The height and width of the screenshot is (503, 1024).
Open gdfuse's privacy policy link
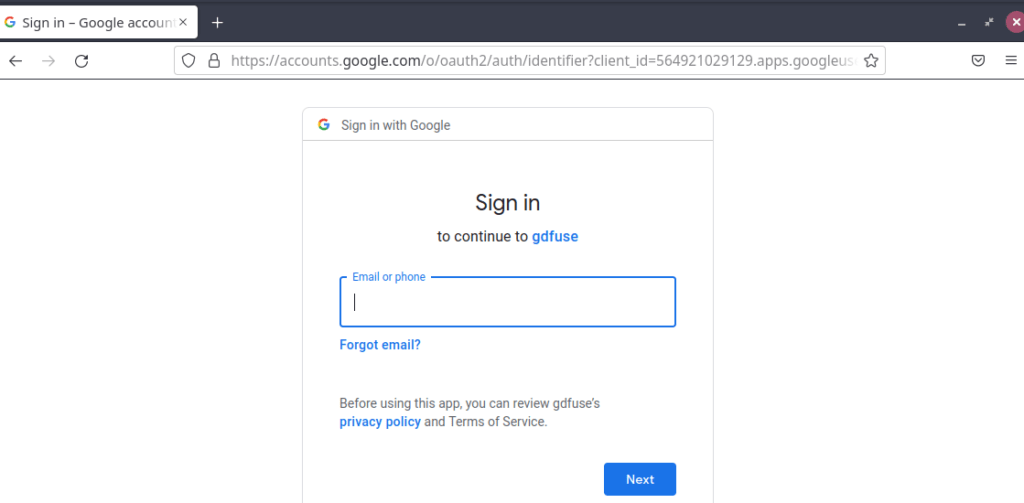tap(380, 421)
